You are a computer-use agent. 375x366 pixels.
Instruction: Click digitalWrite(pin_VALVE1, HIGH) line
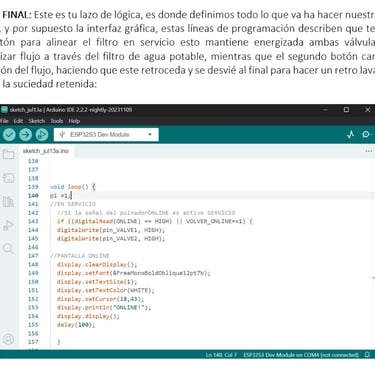pyautogui.click(x=111, y=230)
